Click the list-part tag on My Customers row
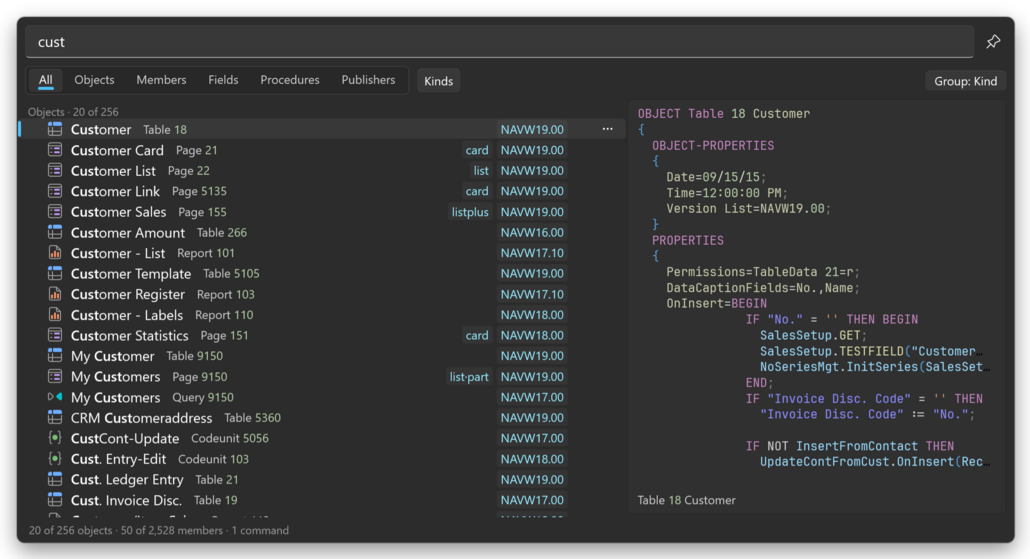This screenshot has width=1030, height=559. pyautogui.click(x=468, y=376)
